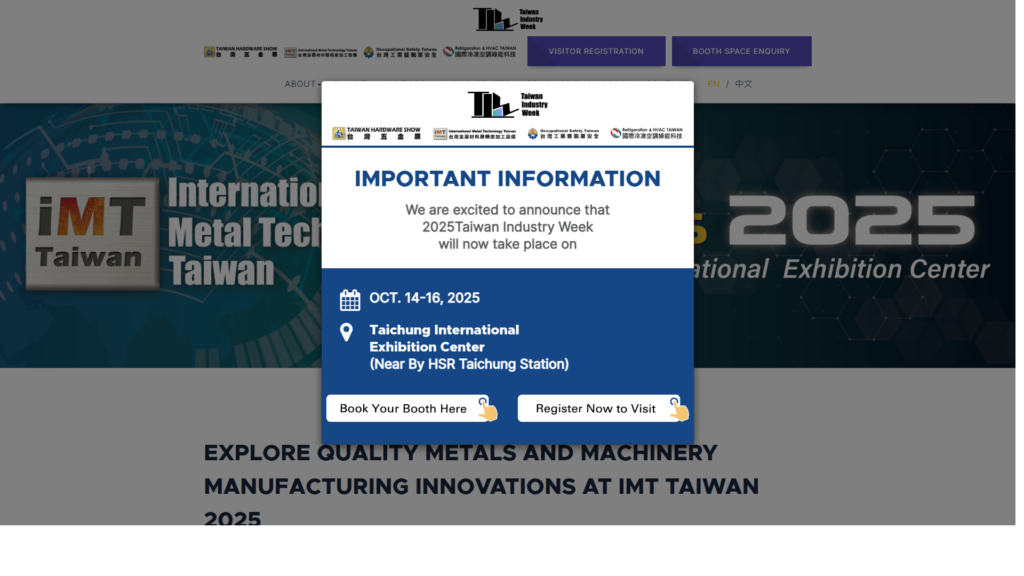Switch language to EN
1024x576 pixels.
click(713, 84)
